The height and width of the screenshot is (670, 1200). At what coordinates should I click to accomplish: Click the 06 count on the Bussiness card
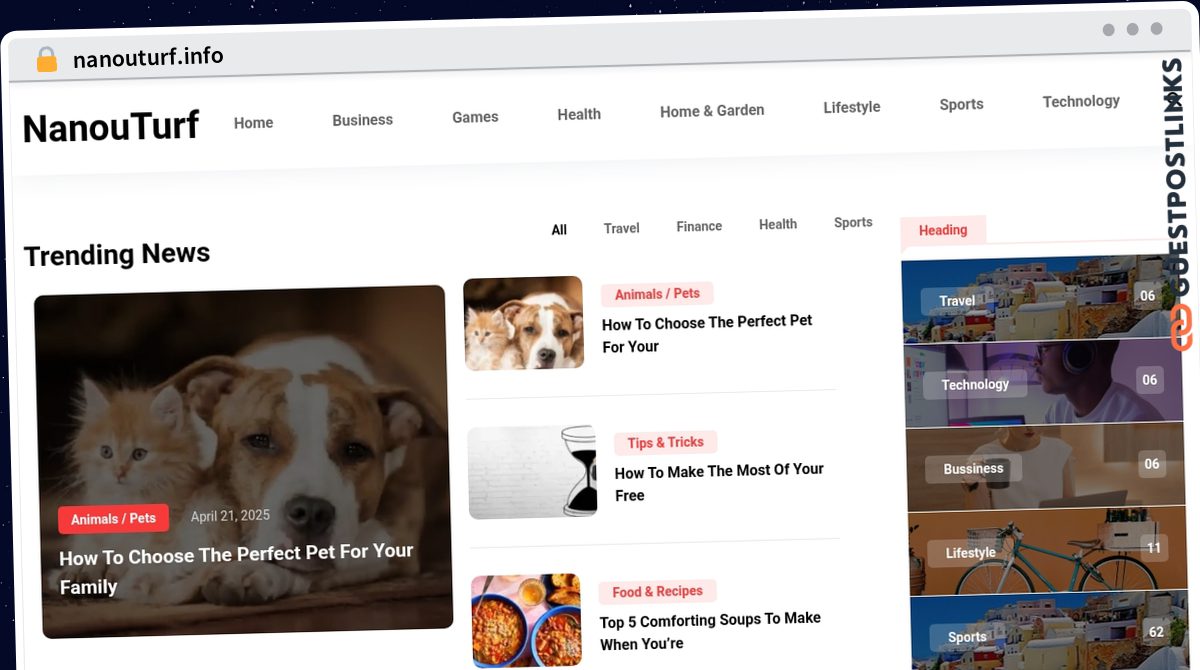point(1152,464)
